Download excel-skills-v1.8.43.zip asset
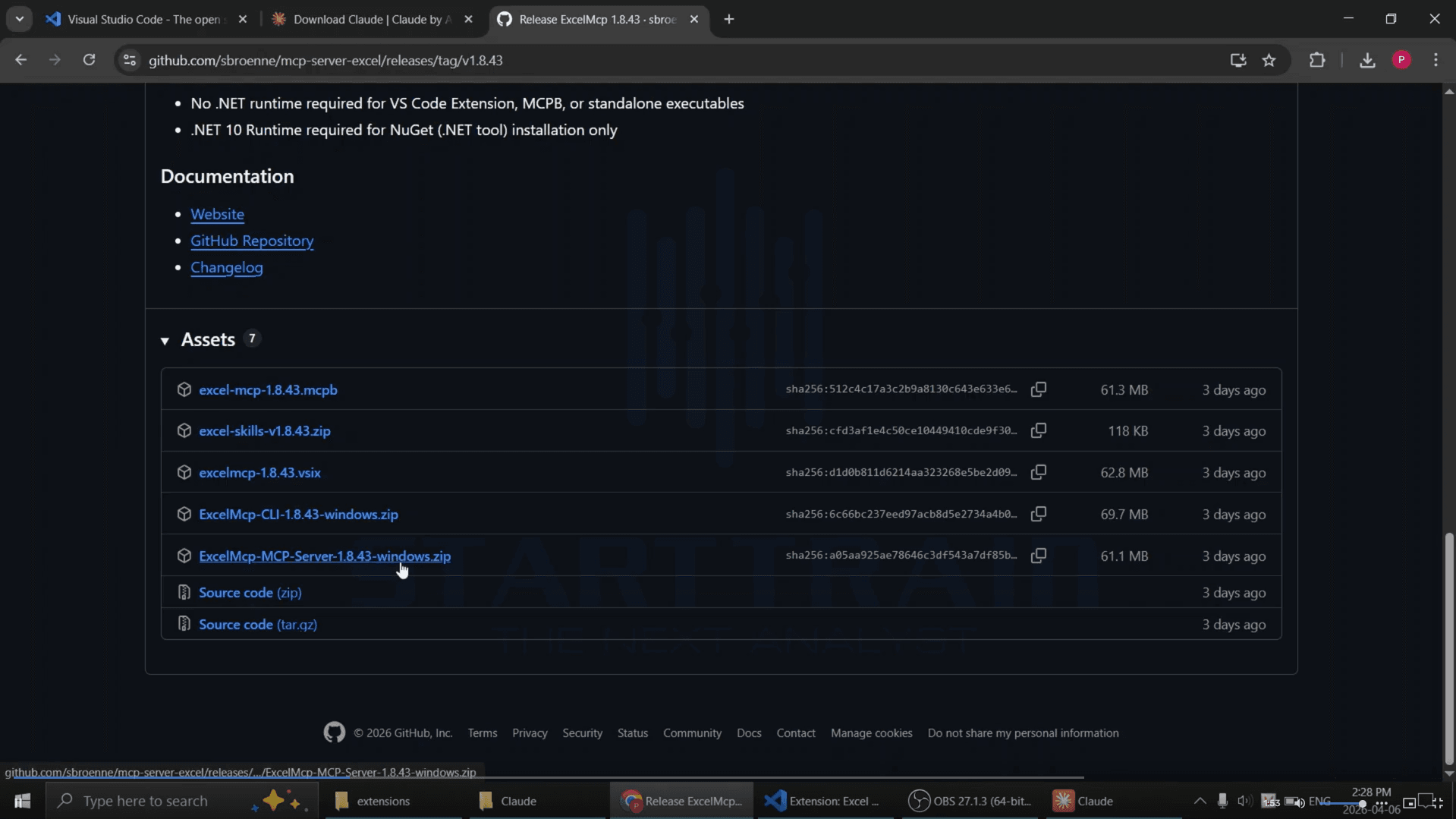The height and width of the screenshot is (819, 1456). [265, 430]
